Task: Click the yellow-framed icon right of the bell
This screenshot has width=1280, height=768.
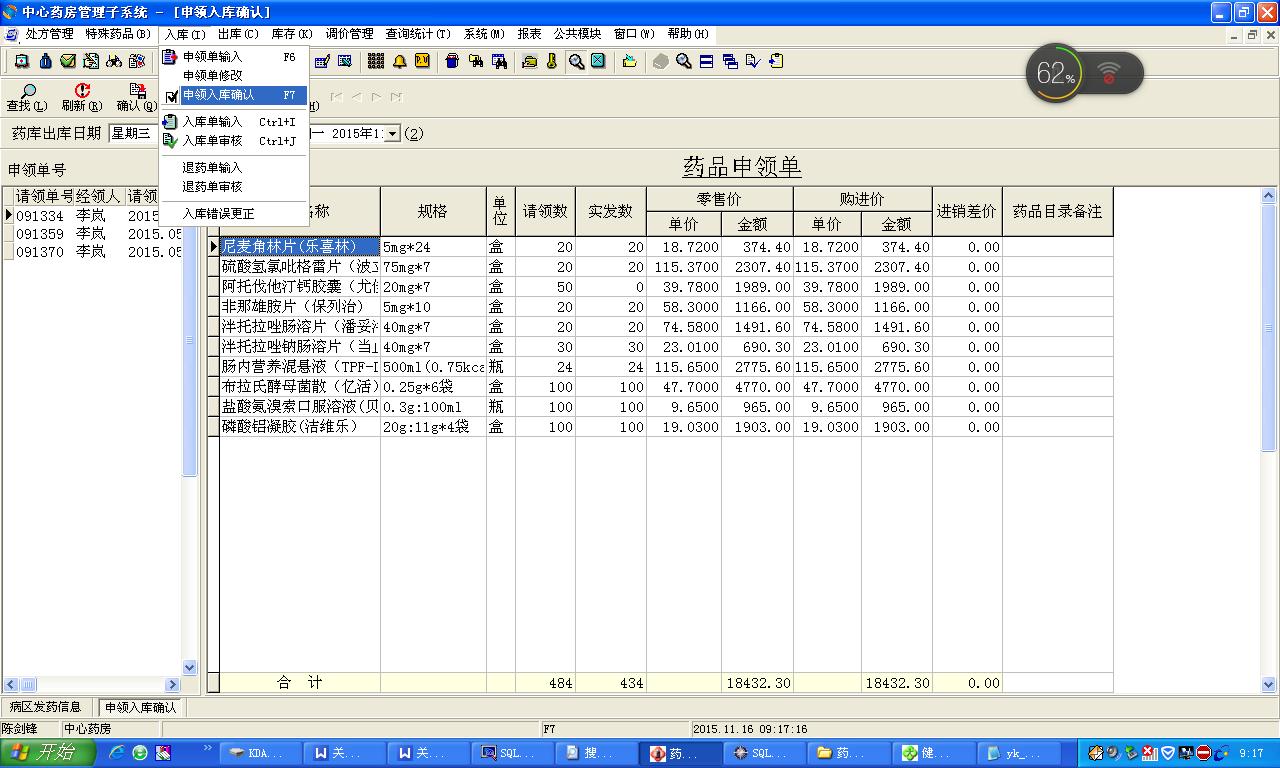Action: point(422,61)
